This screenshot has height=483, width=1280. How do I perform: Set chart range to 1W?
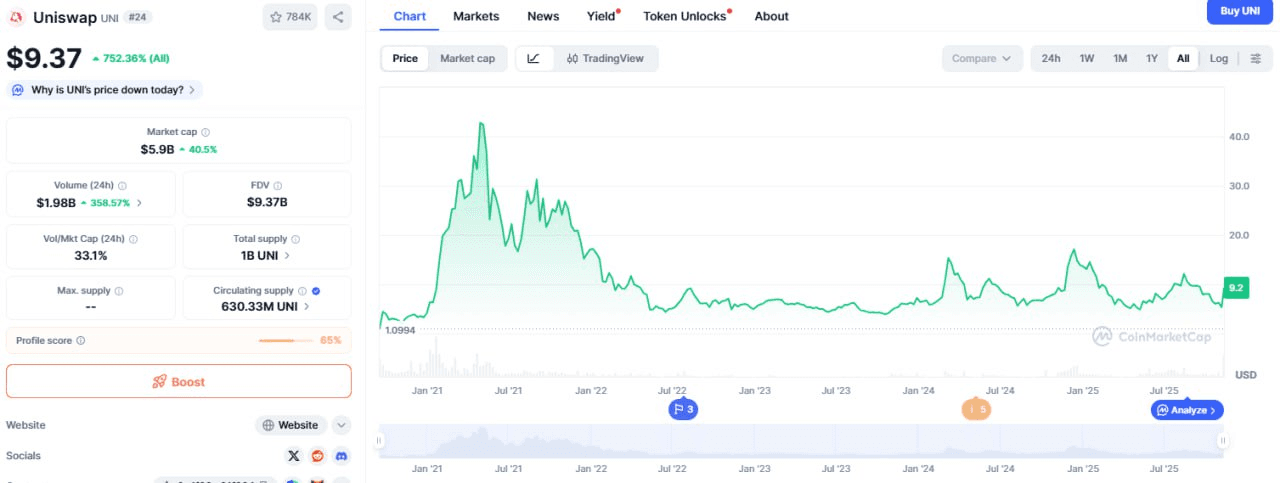click(1087, 59)
